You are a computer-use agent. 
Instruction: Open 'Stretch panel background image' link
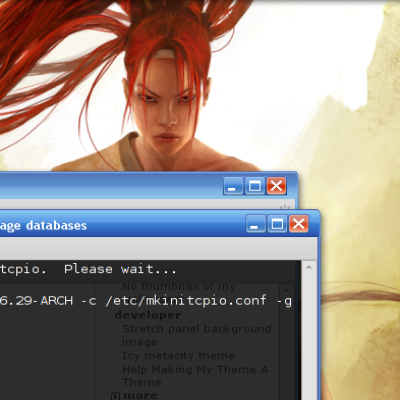click(x=197, y=335)
